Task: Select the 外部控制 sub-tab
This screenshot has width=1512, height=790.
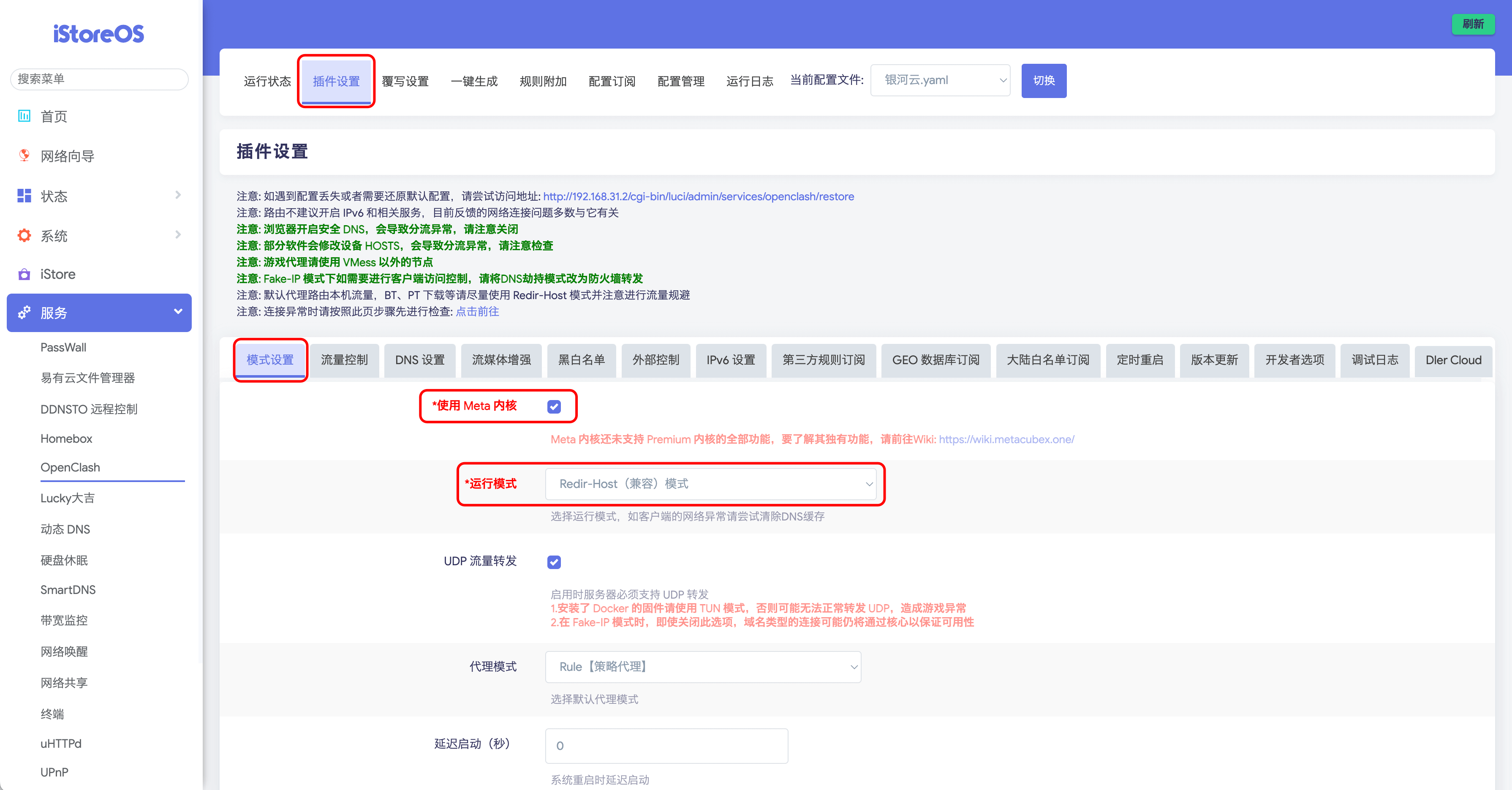Action: (x=655, y=360)
